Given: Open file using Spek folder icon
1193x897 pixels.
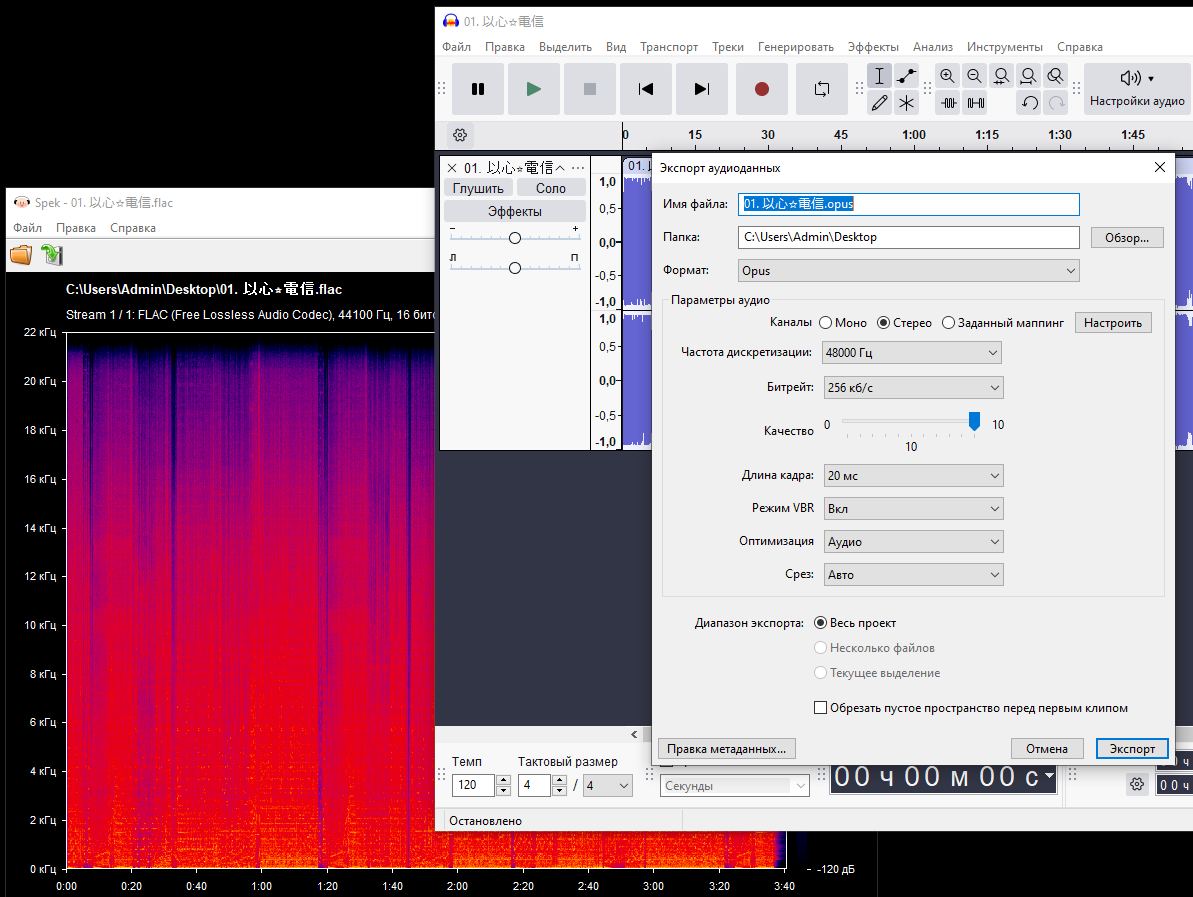Looking at the screenshot, I should click(21, 256).
